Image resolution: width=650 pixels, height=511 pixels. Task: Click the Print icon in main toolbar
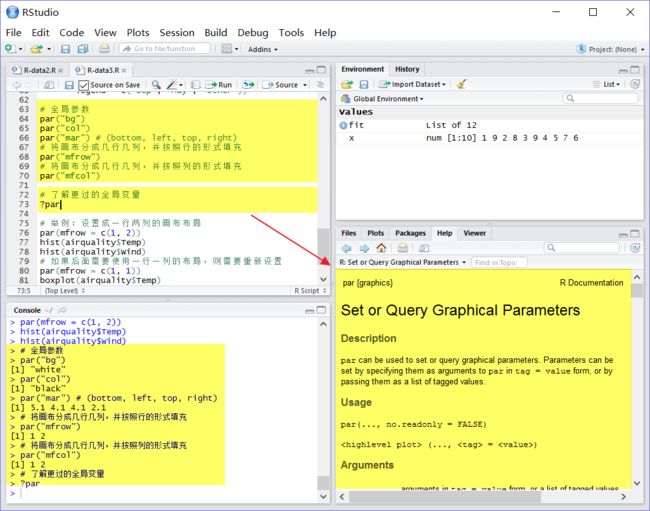[x=104, y=48]
